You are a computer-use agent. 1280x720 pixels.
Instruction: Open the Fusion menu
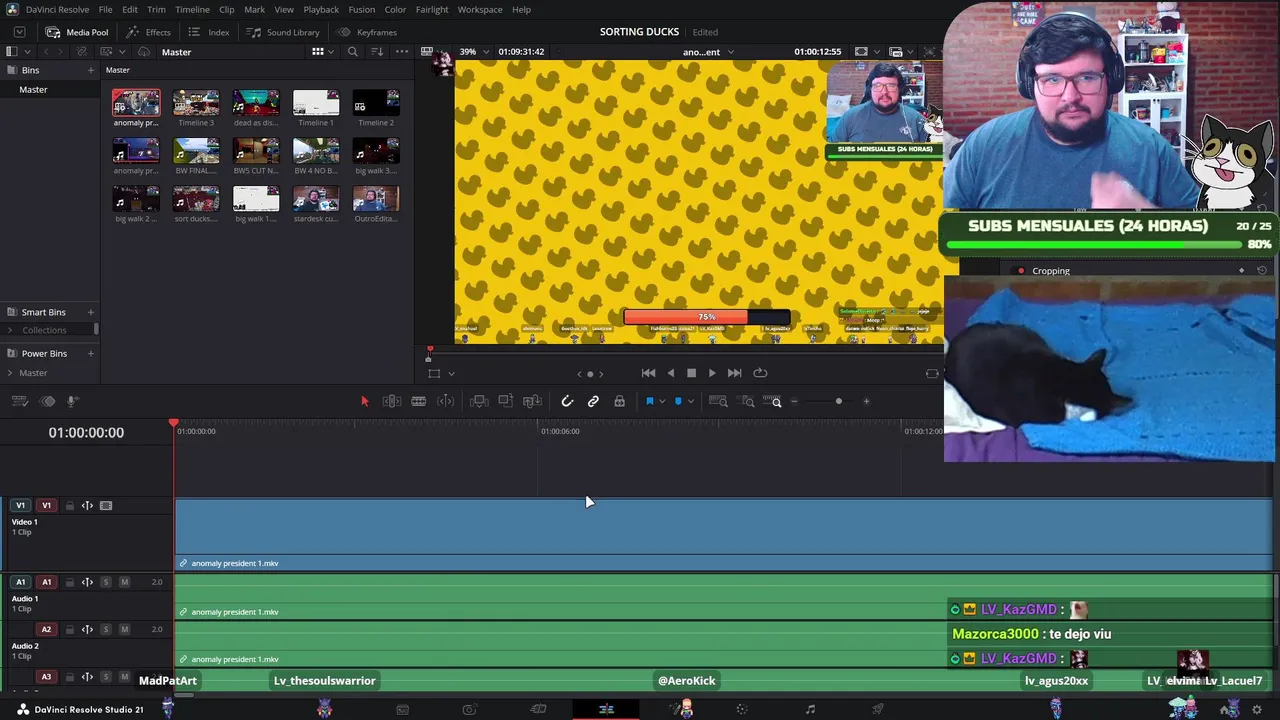pyautogui.click(x=362, y=9)
